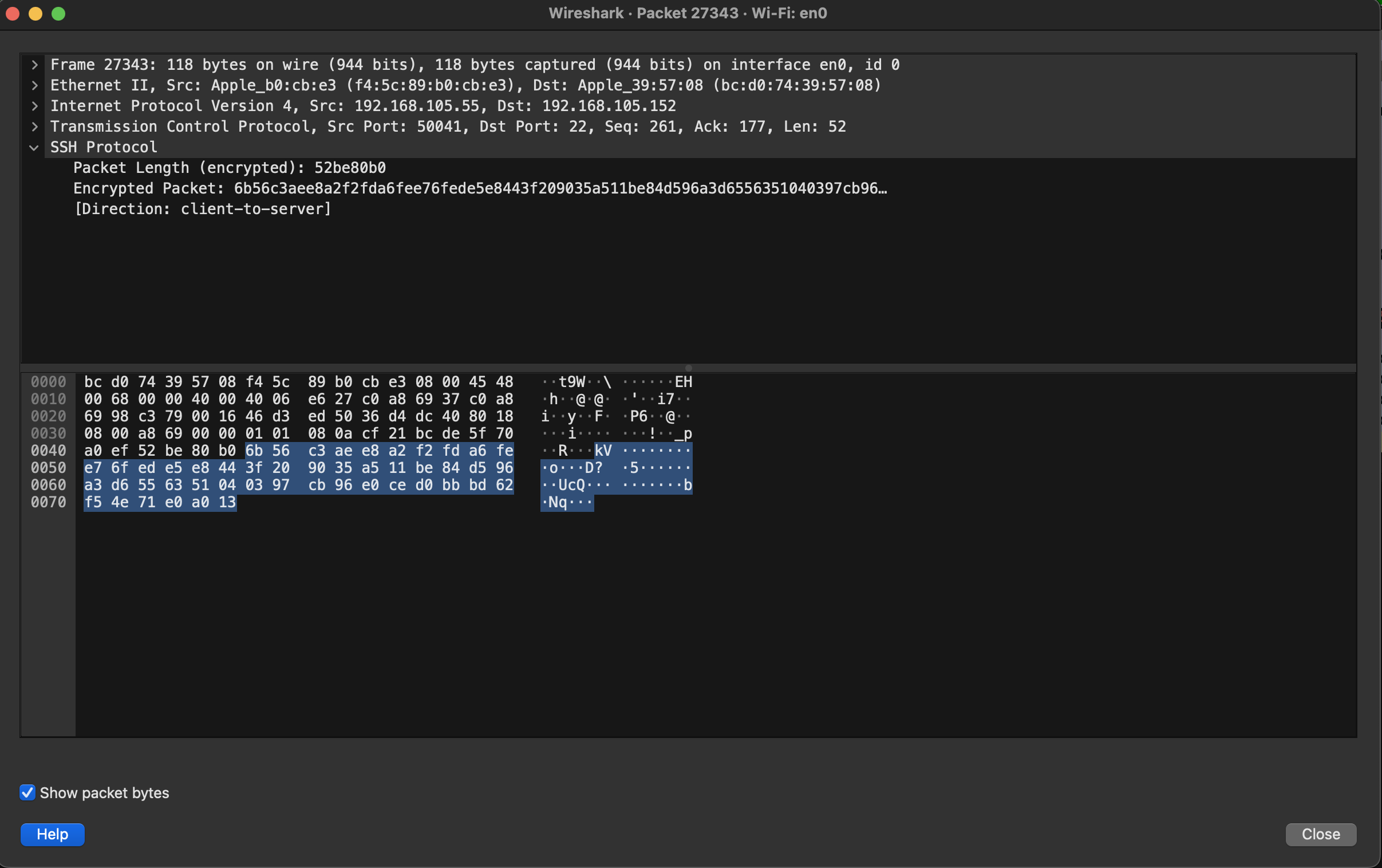1382x868 pixels.
Task: Toggle the Show packet bytes checkbox
Action: pyautogui.click(x=27, y=792)
